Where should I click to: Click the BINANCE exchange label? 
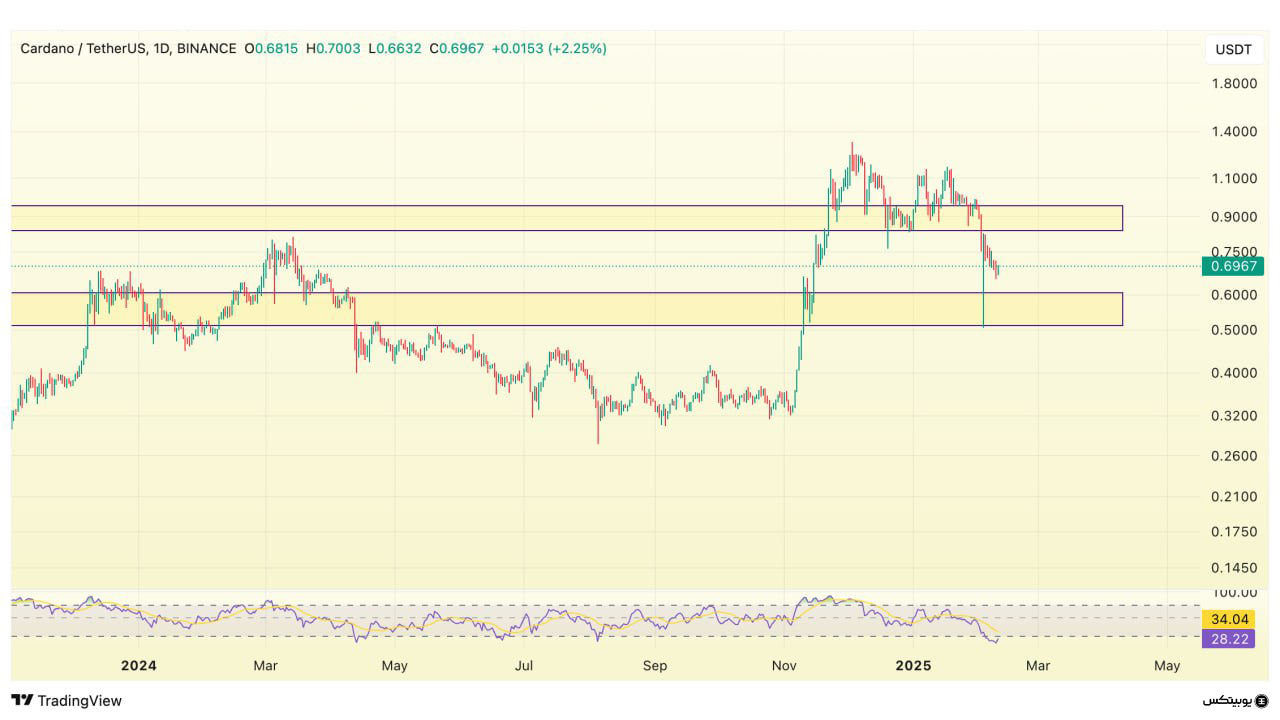click(x=207, y=48)
